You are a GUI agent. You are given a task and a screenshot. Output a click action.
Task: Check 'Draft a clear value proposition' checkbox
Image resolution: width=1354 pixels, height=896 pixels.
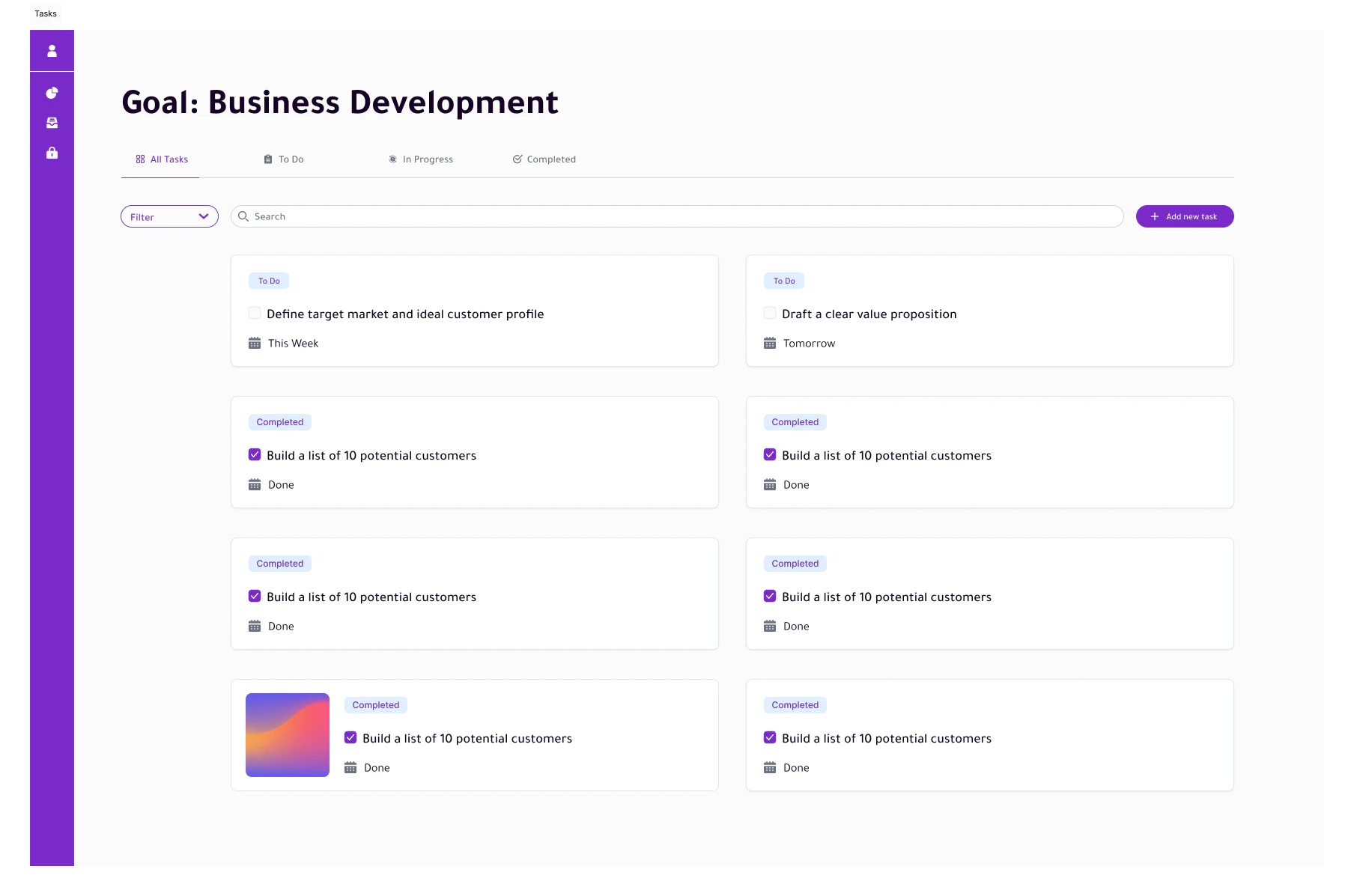coord(770,314)
